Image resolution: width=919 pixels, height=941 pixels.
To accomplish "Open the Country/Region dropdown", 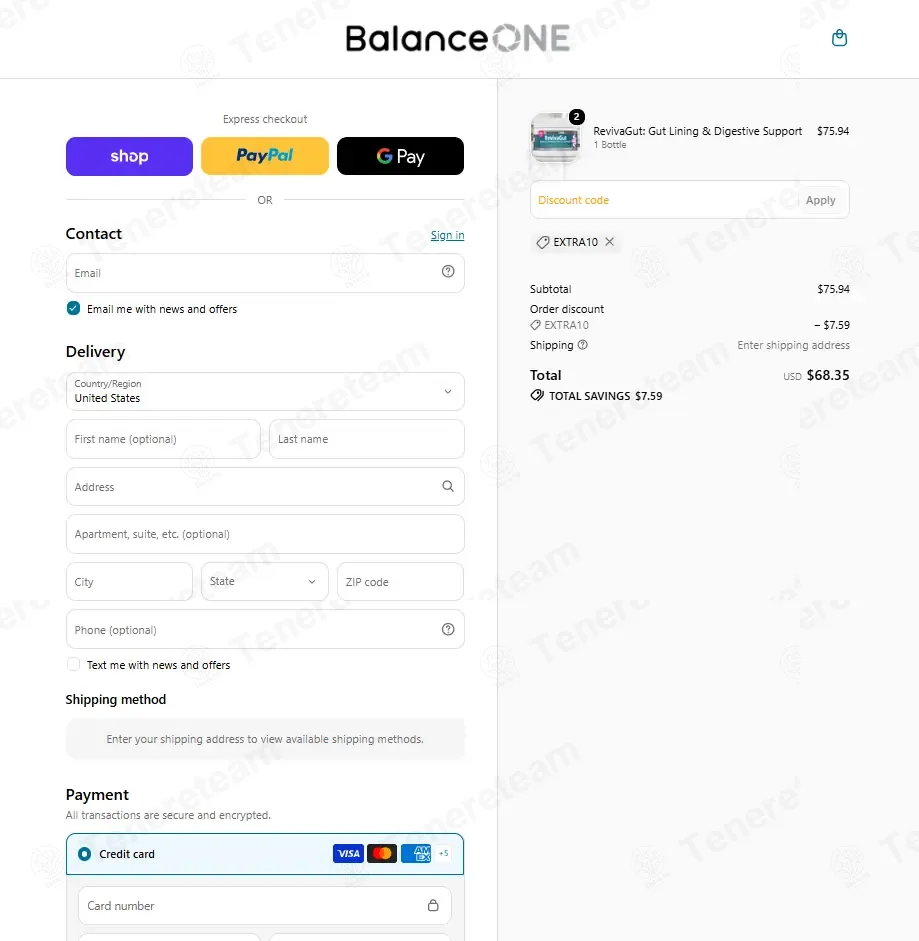I will (x=265, y=391).
